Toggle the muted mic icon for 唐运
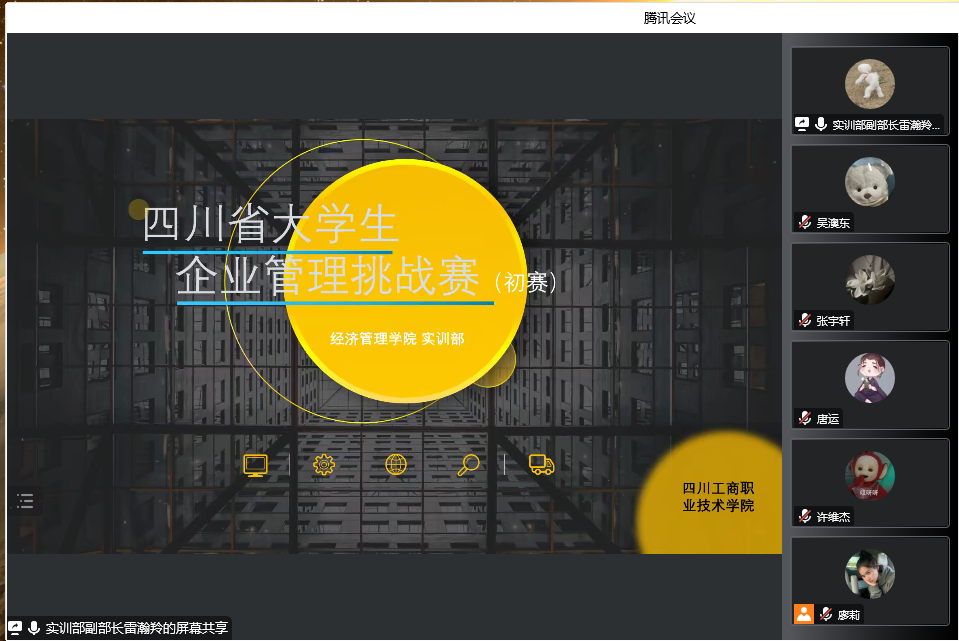959x641 pixels. pos(804,418)
